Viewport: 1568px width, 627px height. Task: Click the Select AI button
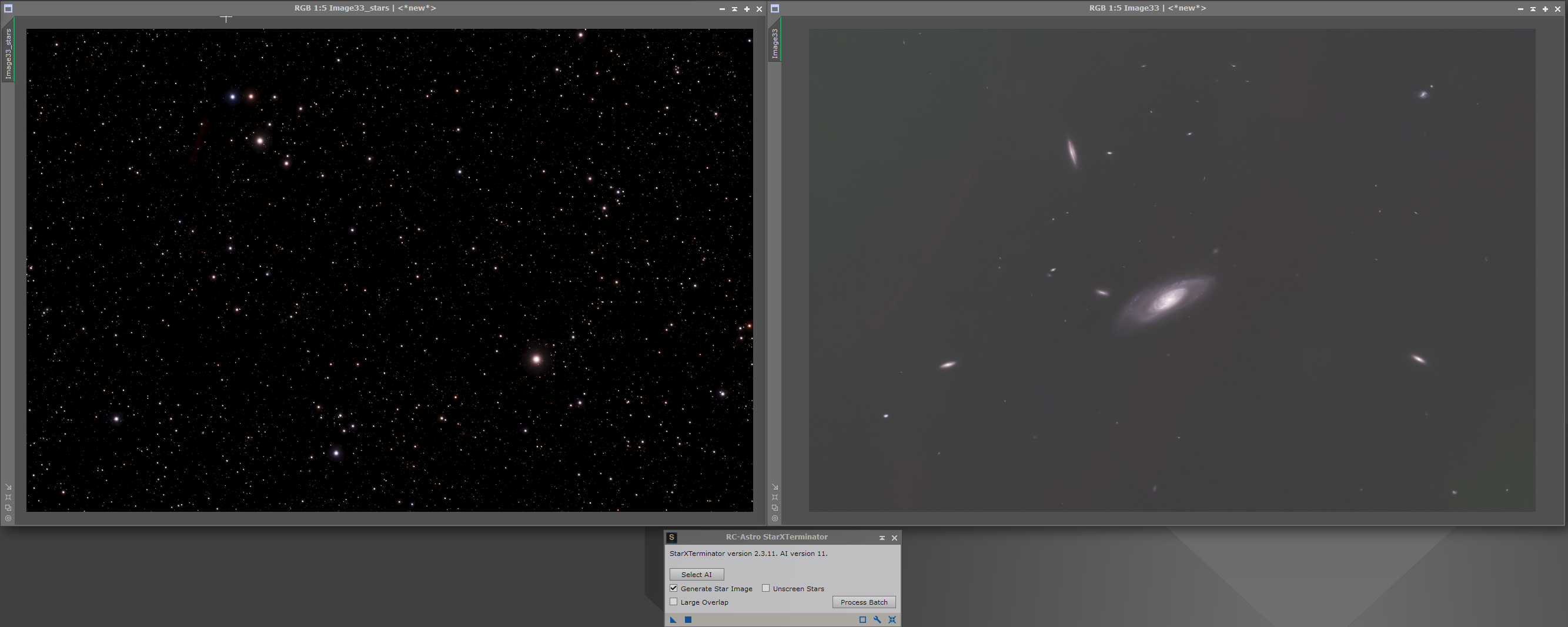(696, 574)
